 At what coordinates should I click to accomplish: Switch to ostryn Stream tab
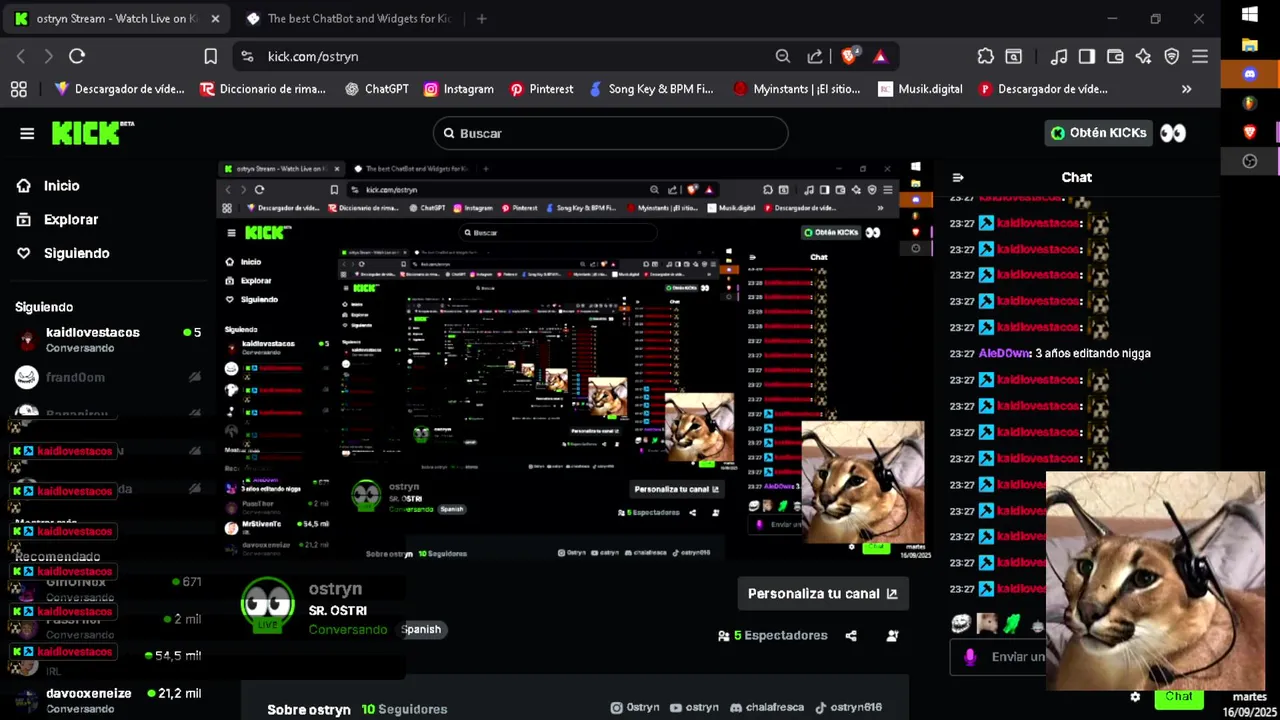click(x=118, y=19)
